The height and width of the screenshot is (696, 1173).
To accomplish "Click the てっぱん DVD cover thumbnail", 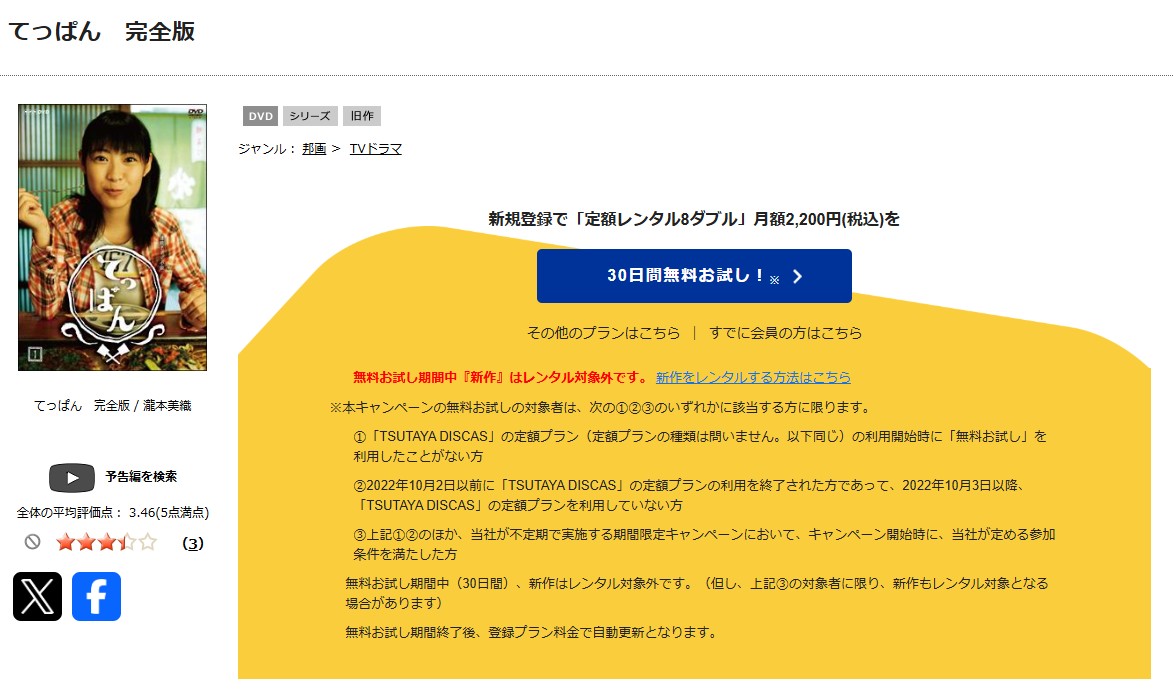I will (x=112, y=237).
